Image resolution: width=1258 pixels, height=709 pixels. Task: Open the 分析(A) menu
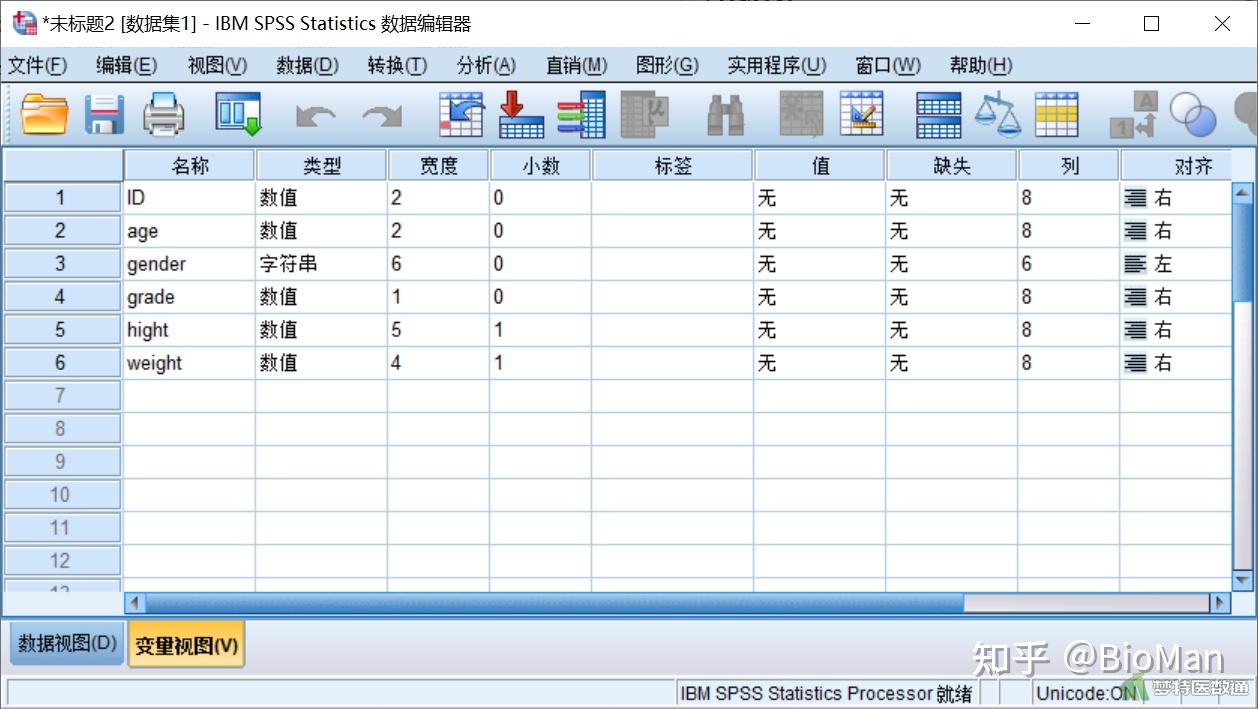[x=486, y=65]
